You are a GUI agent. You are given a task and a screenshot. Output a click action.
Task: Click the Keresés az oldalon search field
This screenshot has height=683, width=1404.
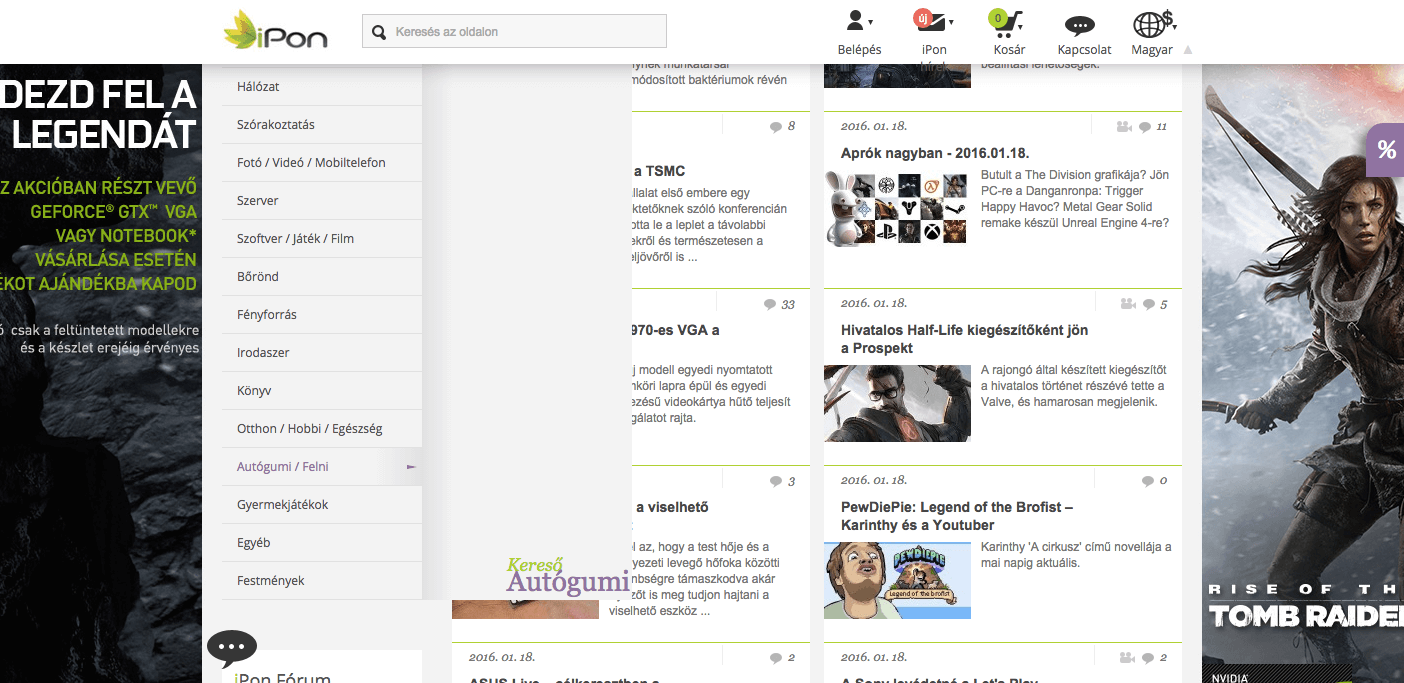click(514, 31)
